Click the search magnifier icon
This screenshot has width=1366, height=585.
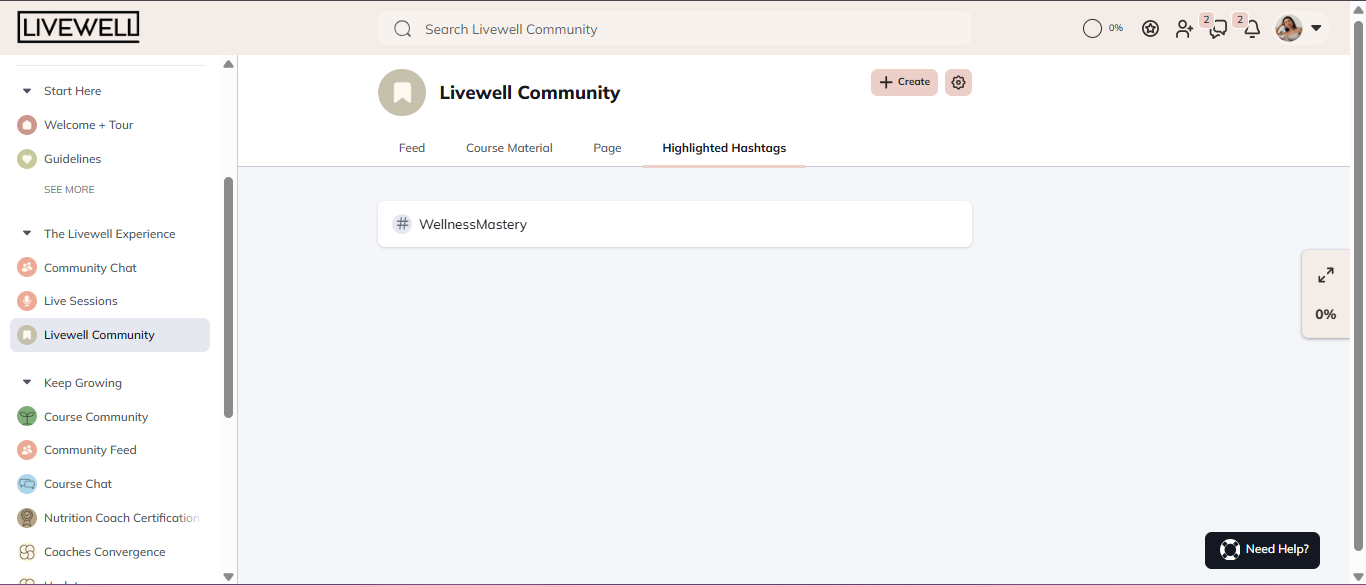(403, 29)
